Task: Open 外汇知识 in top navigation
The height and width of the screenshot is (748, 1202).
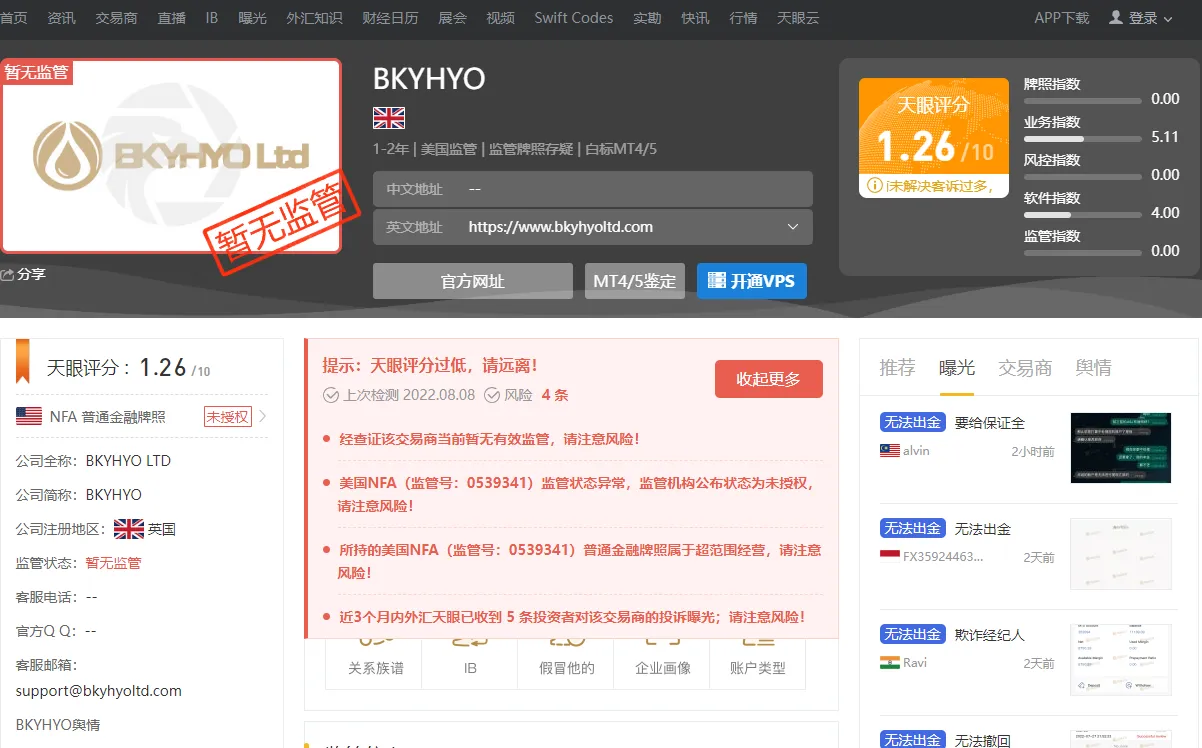Action: pyautogui.click(x=314, y=18)
